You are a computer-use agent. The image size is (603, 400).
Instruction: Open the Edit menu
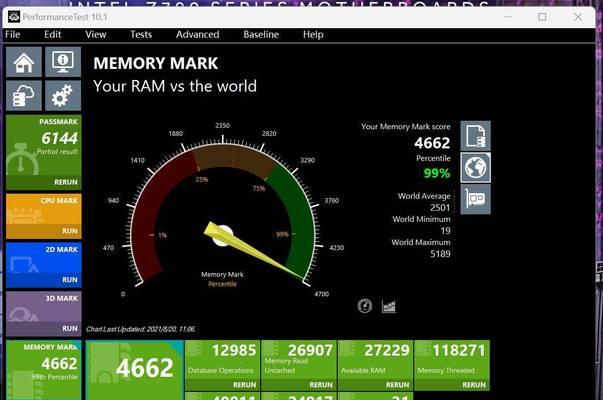[x=53, y=35]
